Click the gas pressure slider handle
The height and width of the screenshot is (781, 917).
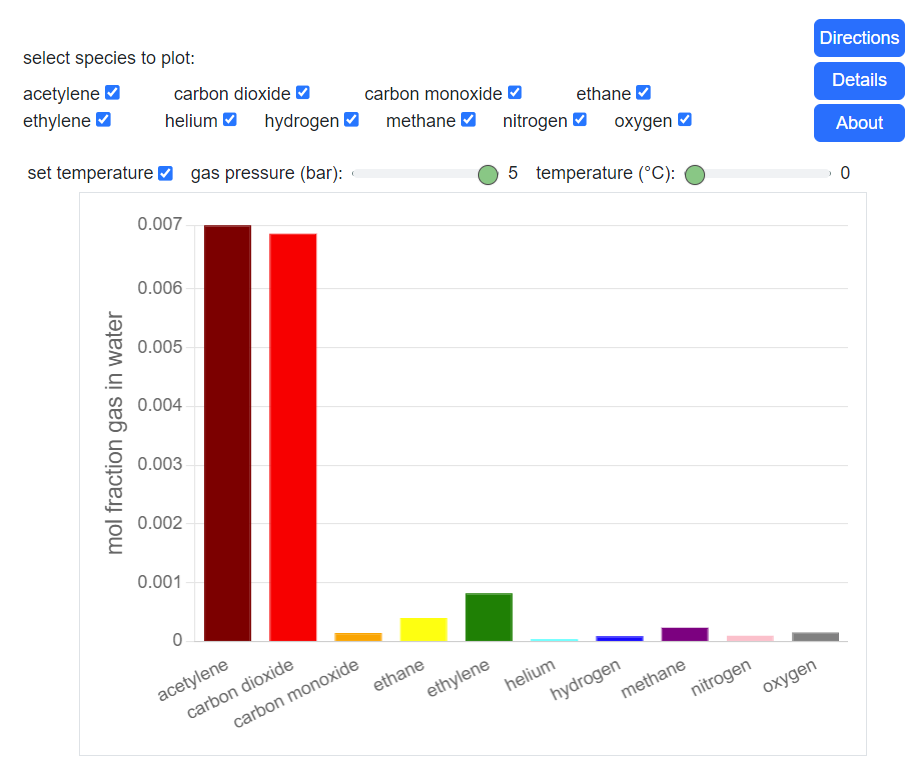coord(488,175)
